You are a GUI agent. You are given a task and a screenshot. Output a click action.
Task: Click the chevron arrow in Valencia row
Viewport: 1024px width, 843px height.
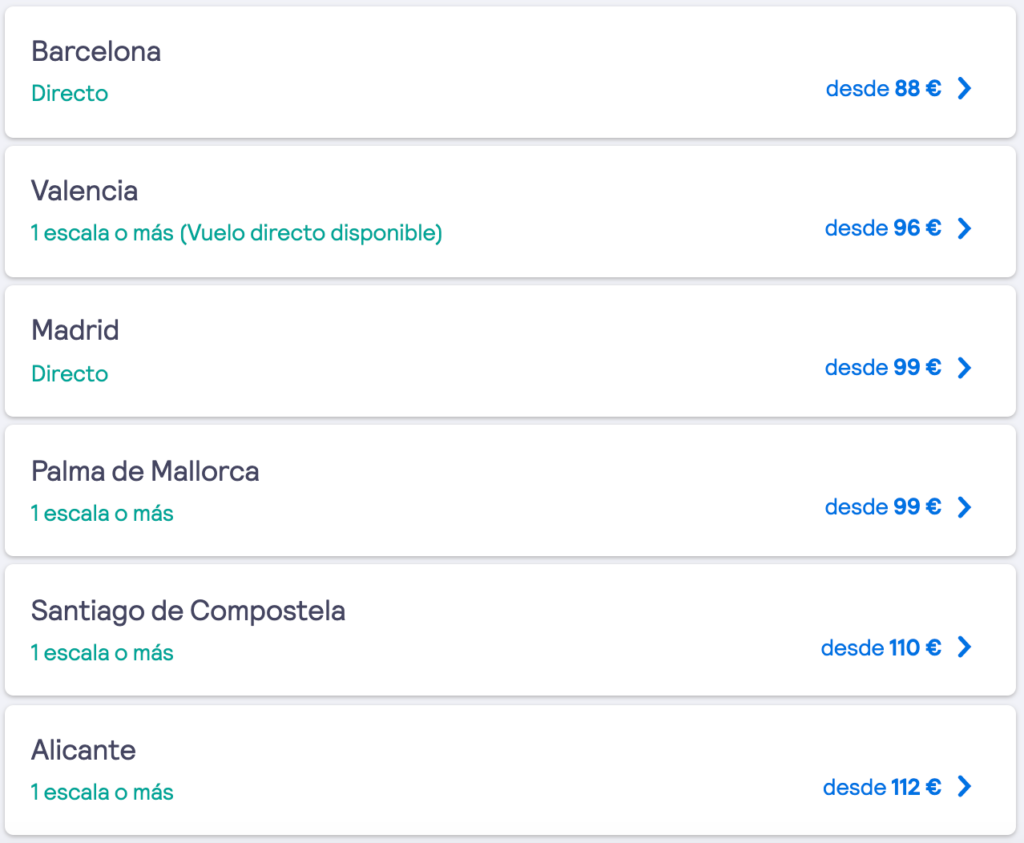[x=965, y=228]
